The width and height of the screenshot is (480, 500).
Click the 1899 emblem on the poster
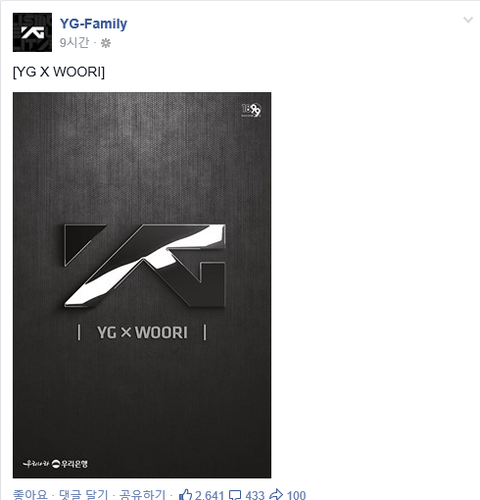point(251,110)
